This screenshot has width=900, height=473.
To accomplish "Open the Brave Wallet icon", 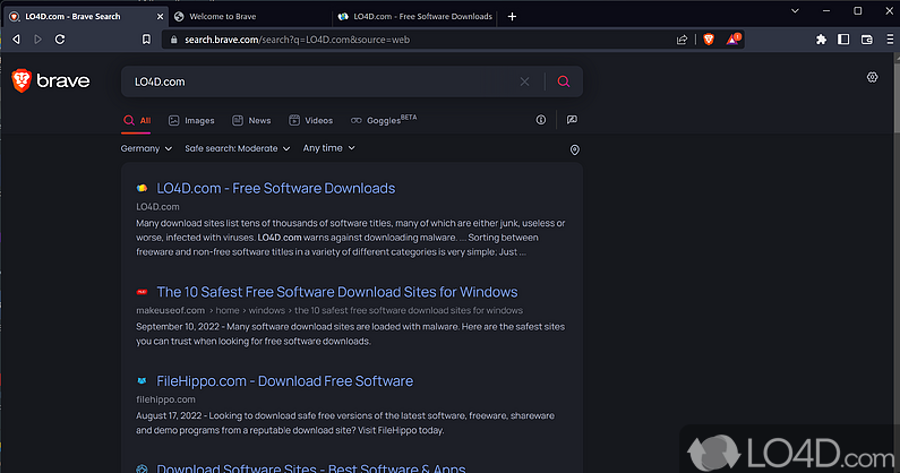I will coord(867,40).
